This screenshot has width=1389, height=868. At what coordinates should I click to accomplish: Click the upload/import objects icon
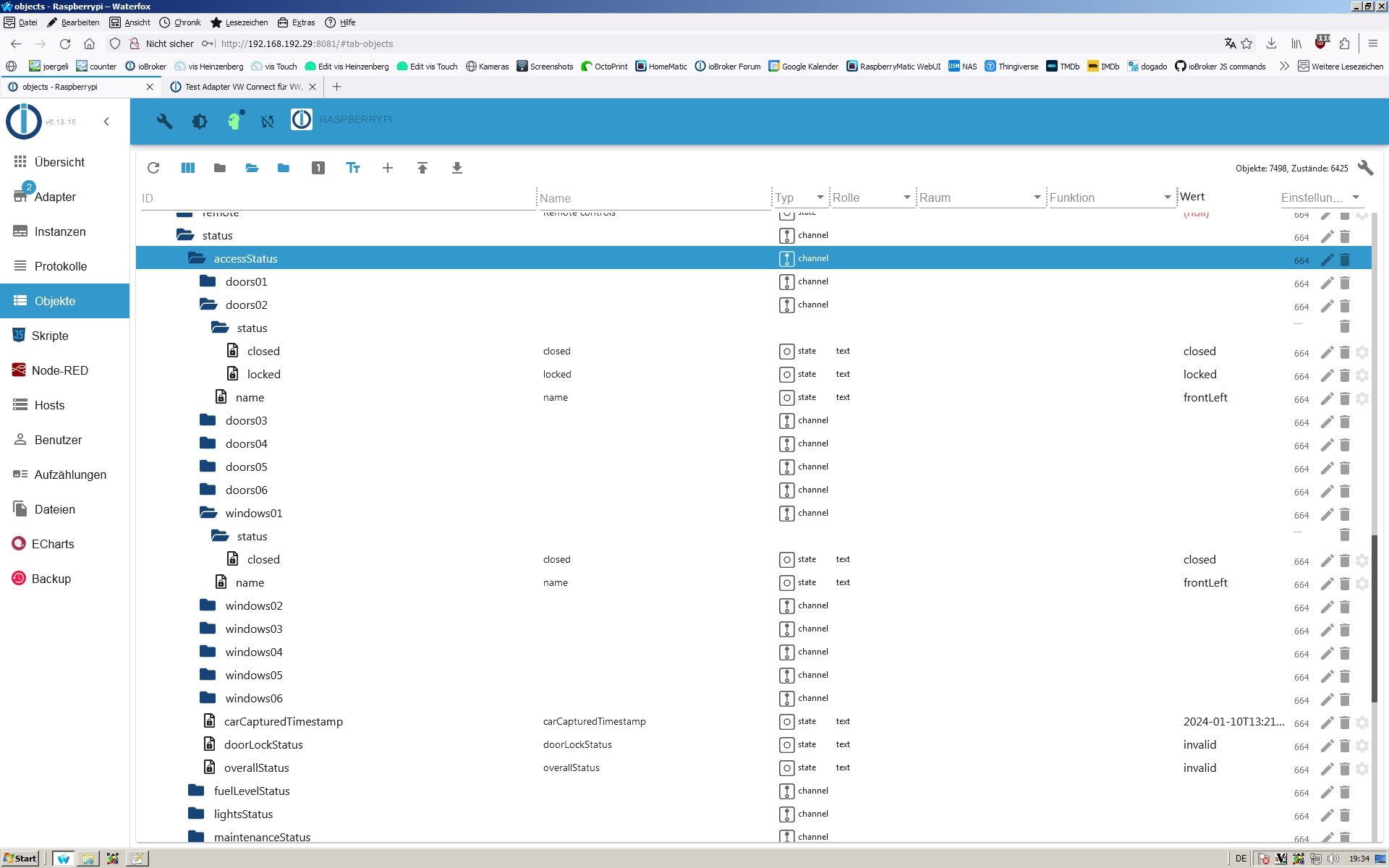(x=421, y=167)
